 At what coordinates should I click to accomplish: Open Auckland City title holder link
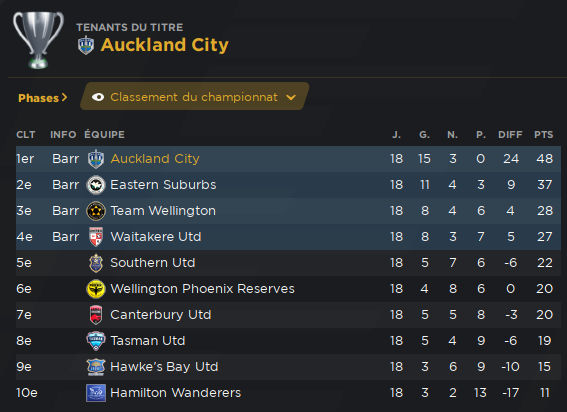pyautogui.click(x=165, y=45)
